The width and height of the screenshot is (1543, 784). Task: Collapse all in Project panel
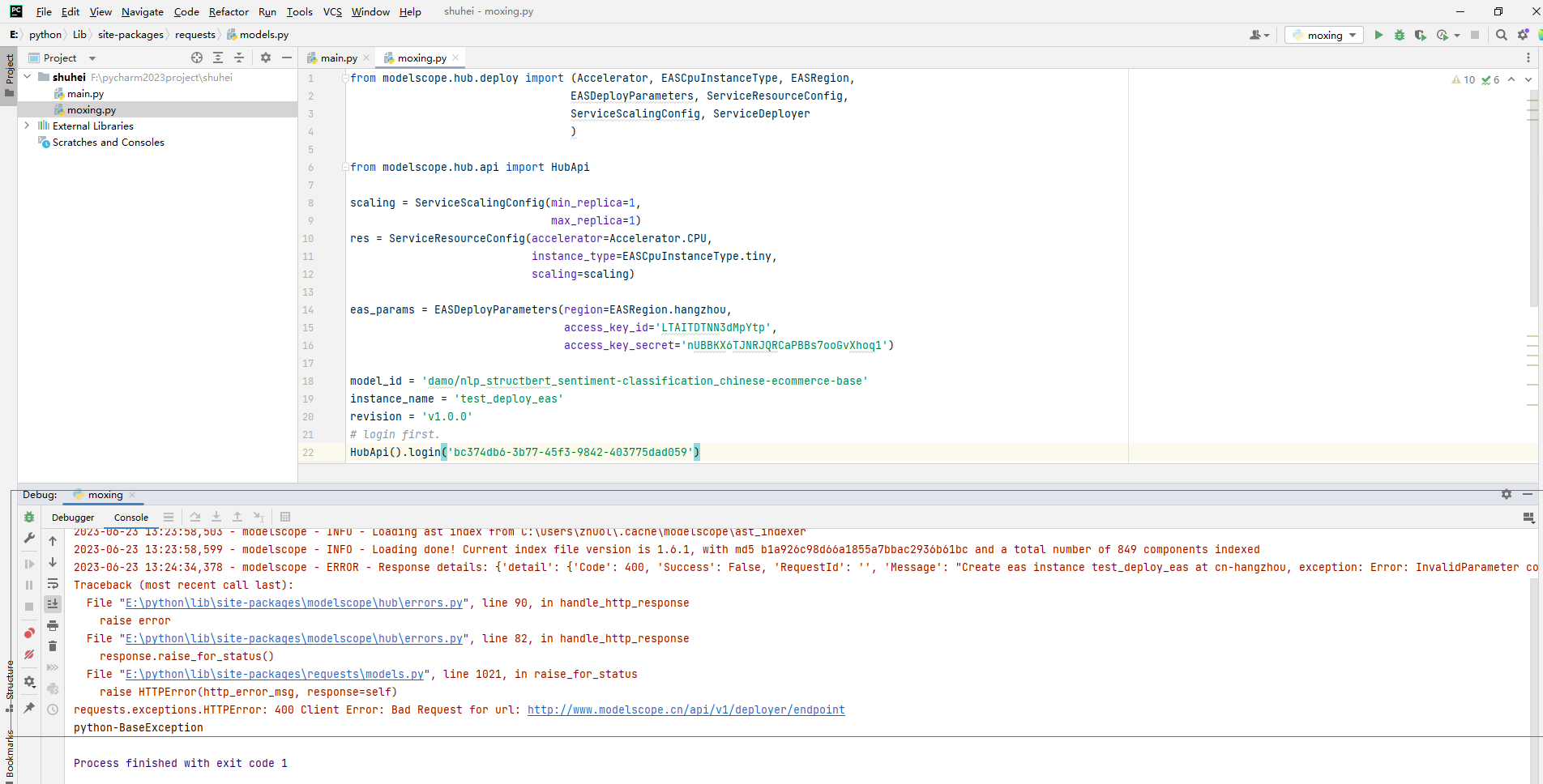239,58
